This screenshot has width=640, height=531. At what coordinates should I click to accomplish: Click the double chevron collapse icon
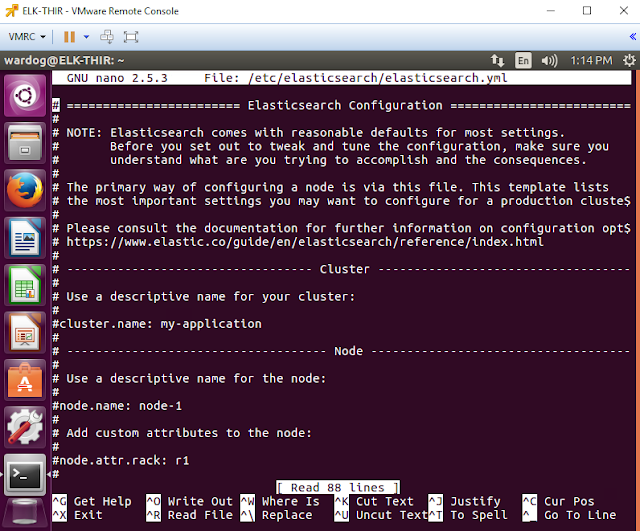coord(633,37)
